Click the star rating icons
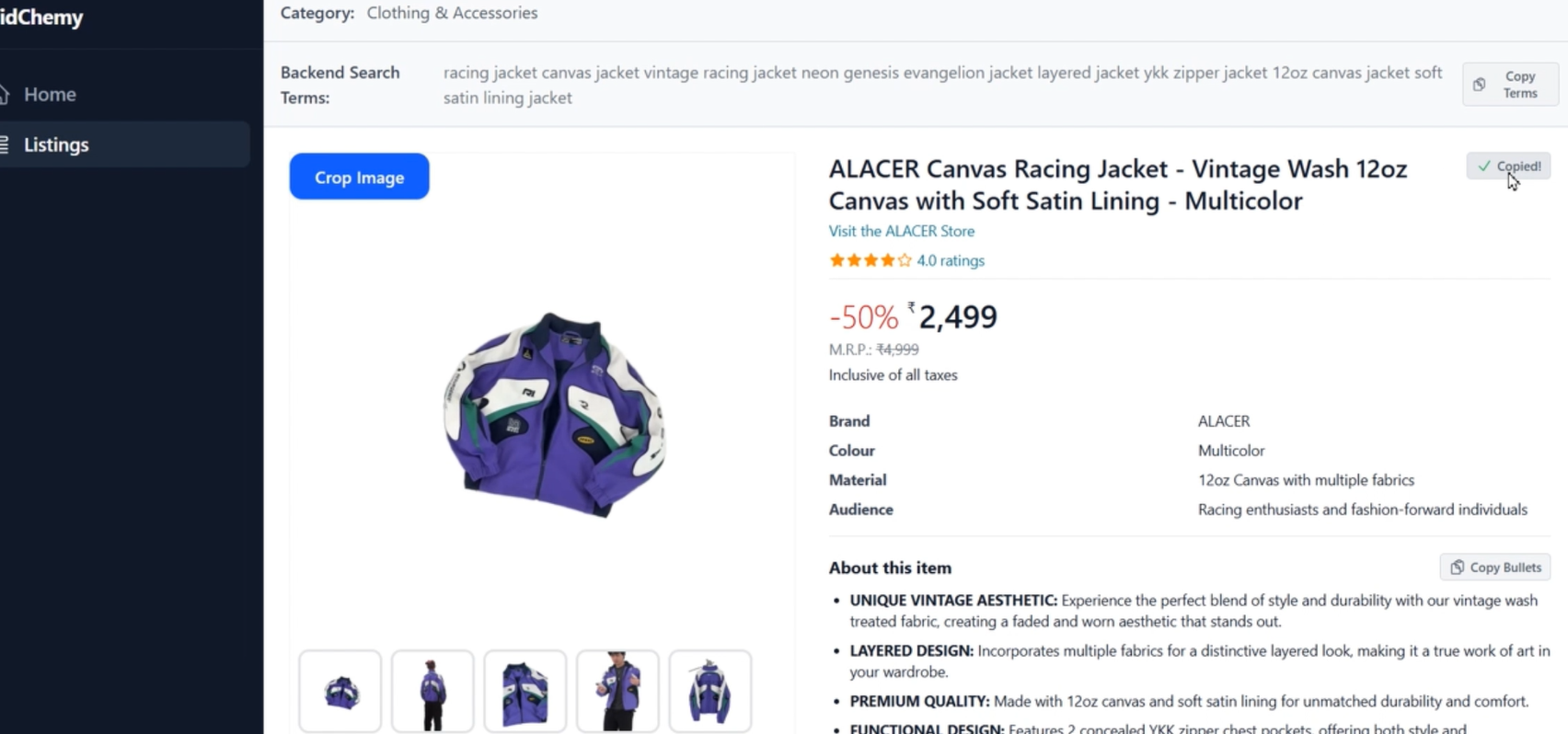The width and height of the screenshot is (1568, 734). (x=870, y=260)
